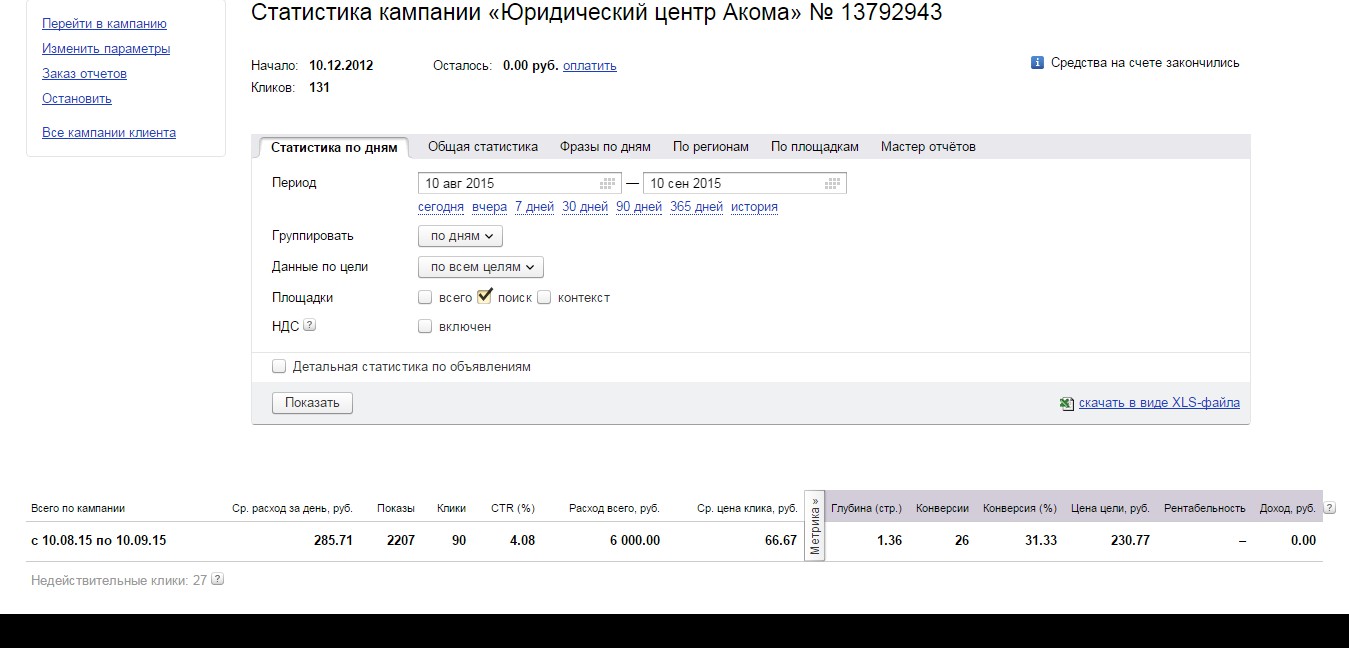Switch to 'По площадкам' tab
This screenshot has height=648, width=1349.
tap(815, 147)
